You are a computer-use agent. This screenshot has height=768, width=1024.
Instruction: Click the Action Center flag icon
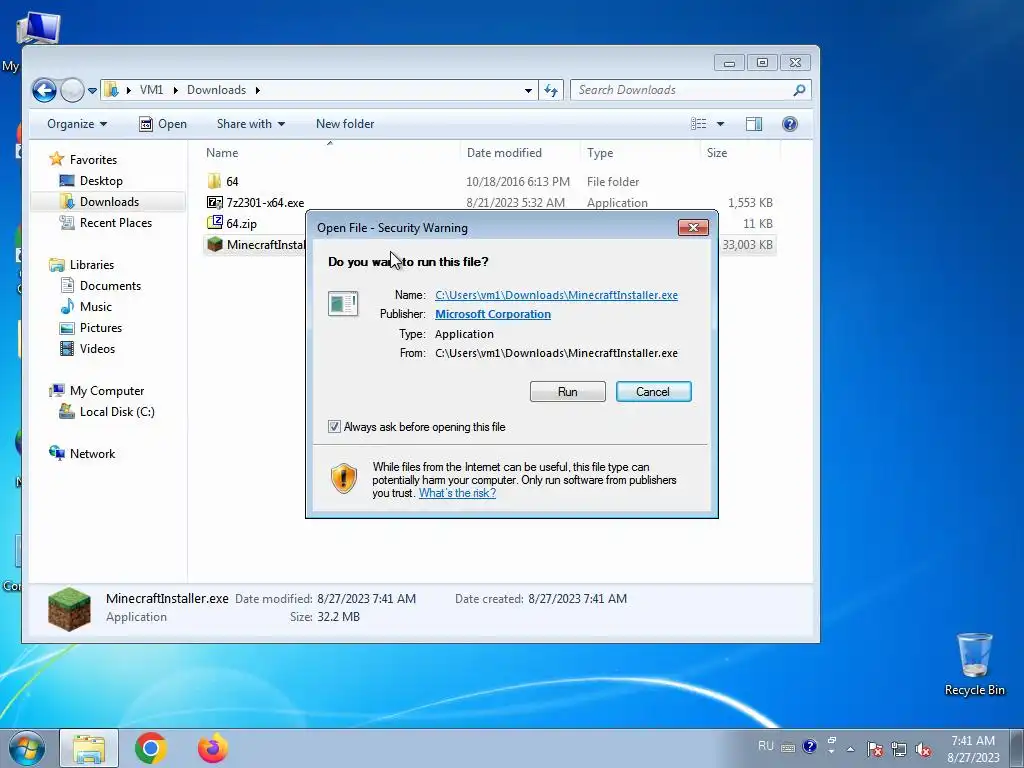pos(875,749)
